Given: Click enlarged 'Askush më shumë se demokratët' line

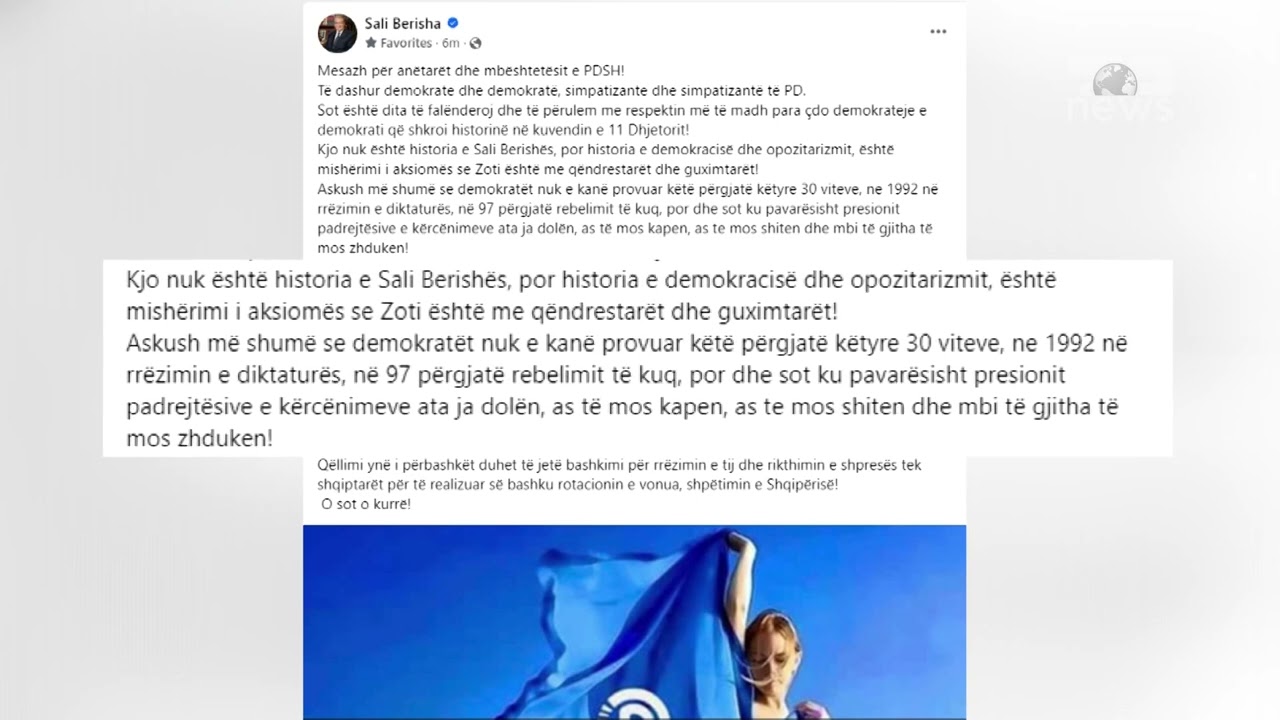Looking at the screenshot, I should pyautogui.click(x=627, y=391).
